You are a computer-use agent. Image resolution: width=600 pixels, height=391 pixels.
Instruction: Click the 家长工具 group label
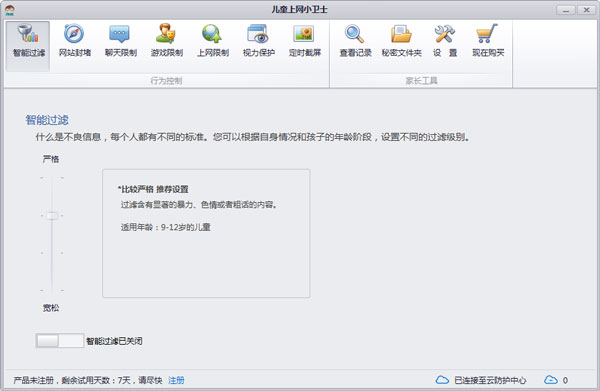[x=421, y=81]
